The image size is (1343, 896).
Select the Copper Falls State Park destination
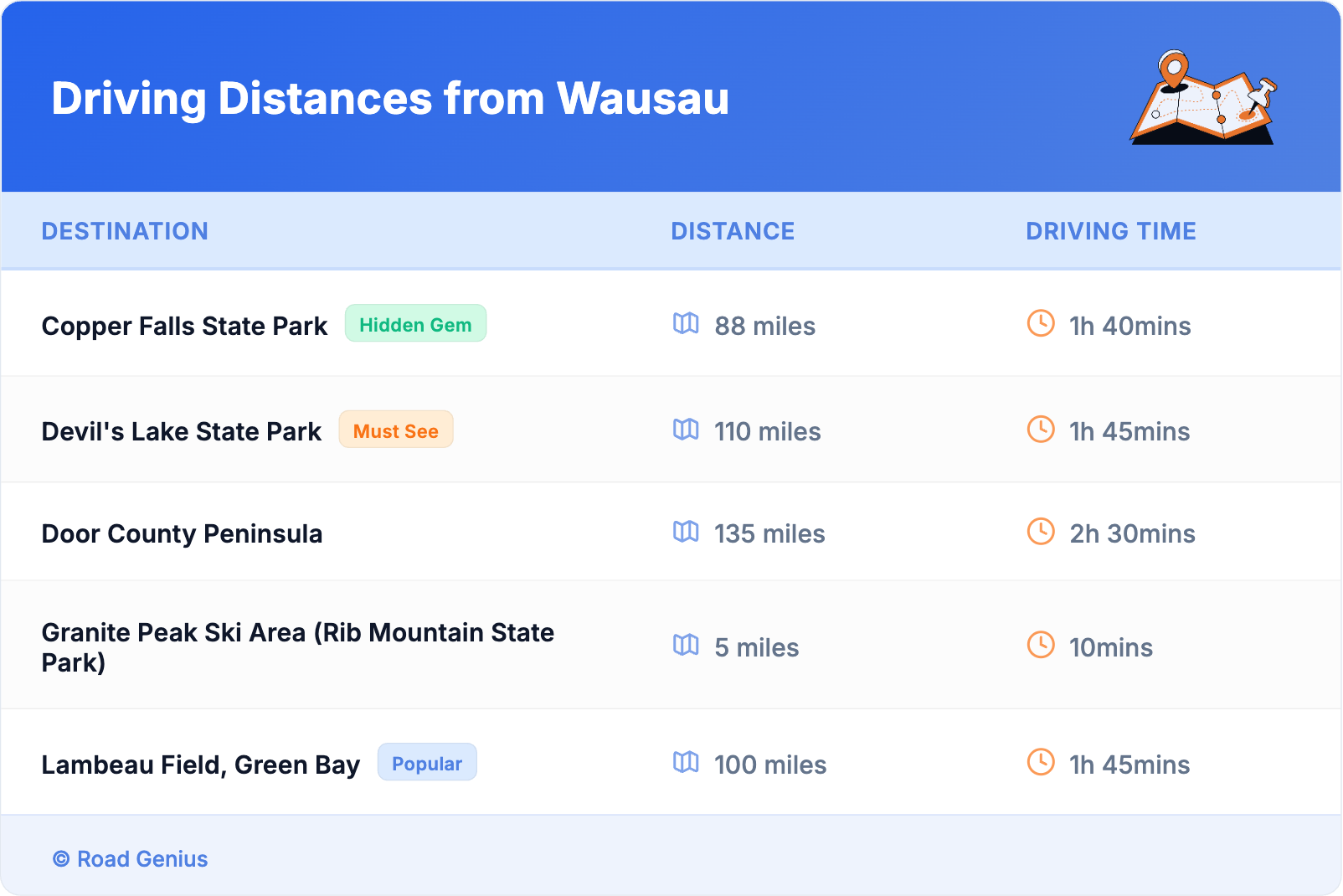184,326
